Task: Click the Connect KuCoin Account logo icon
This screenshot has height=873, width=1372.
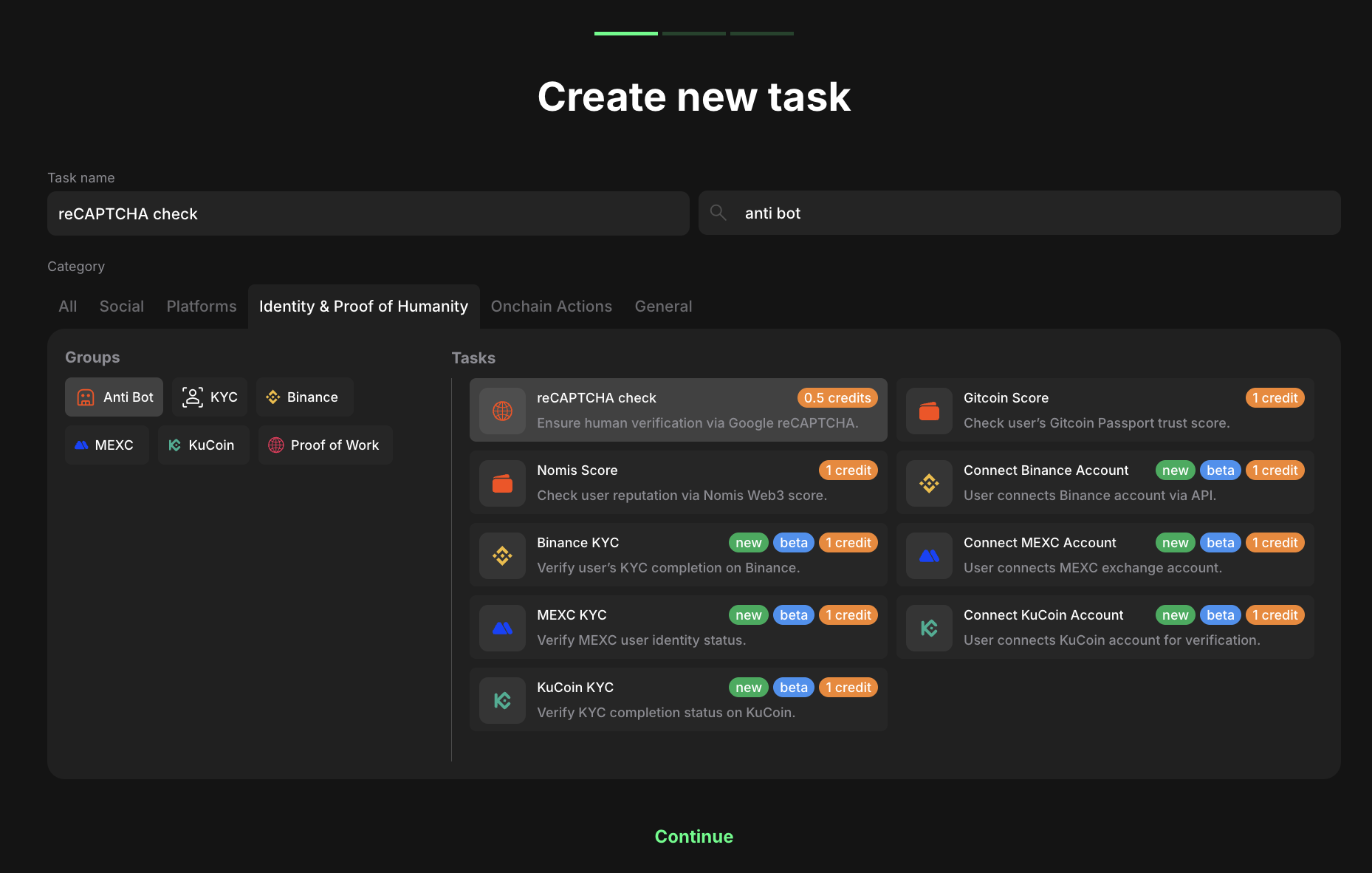Action: [x=929, y=628]
